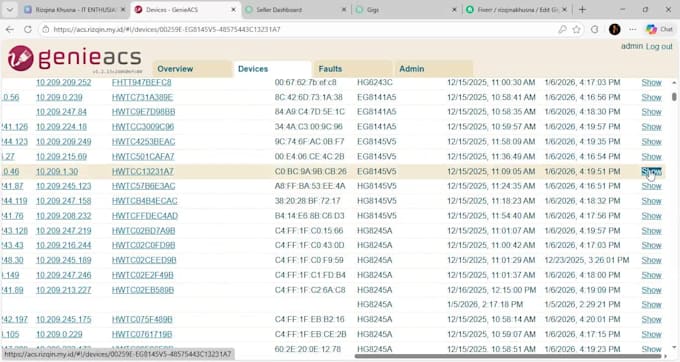Viewport: 680px width, 362px height.
Task: Click the vertical scrollbar thumb
Action: (x=674, y=96)
